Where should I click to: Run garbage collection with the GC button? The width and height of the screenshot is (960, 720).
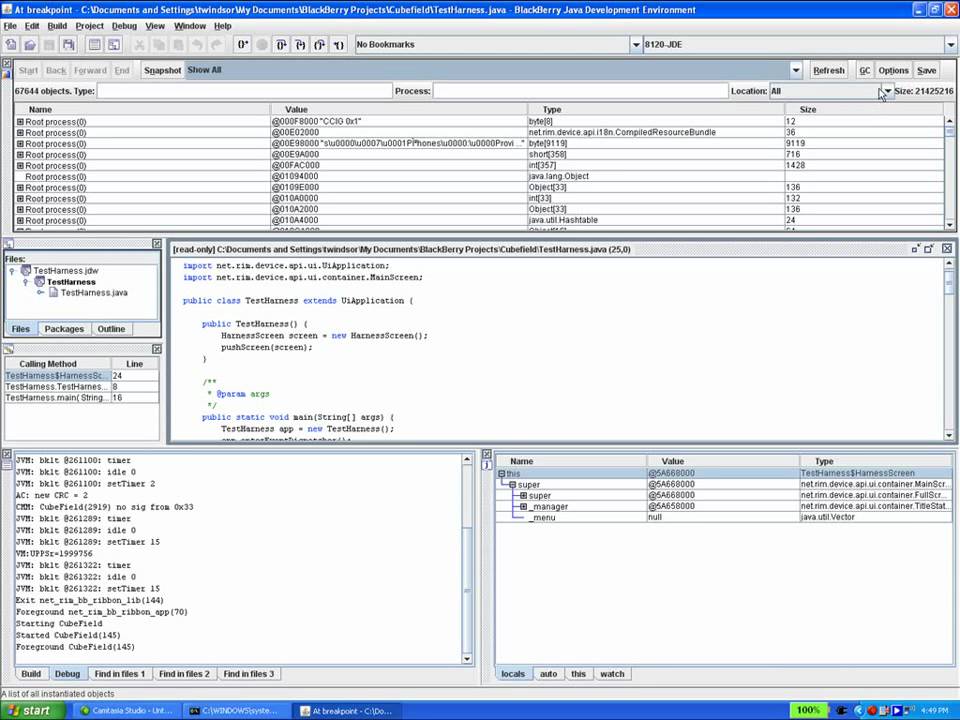pos(866,70)
